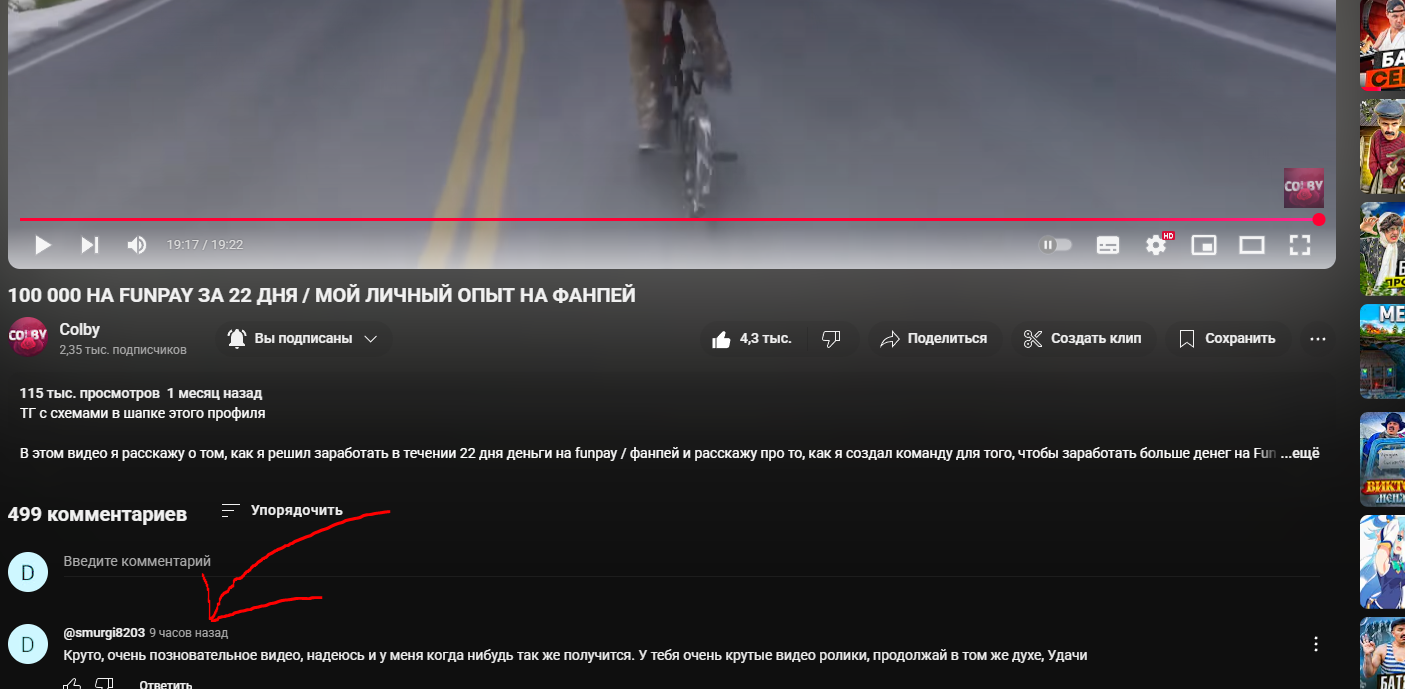Viewport: 1405px width, 689px height.
Task: Click the "9 часов назад" comment timestamp
Action: click(x=189, y=633)
